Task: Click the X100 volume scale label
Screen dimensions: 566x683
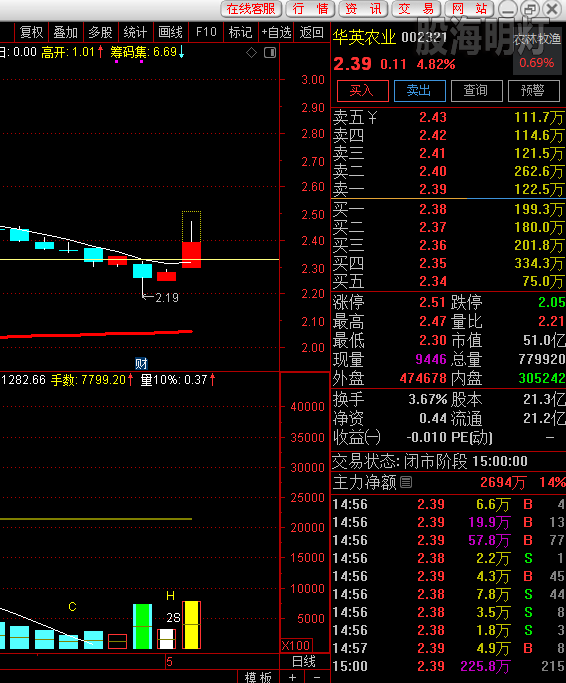Action: tap(296, 646)
